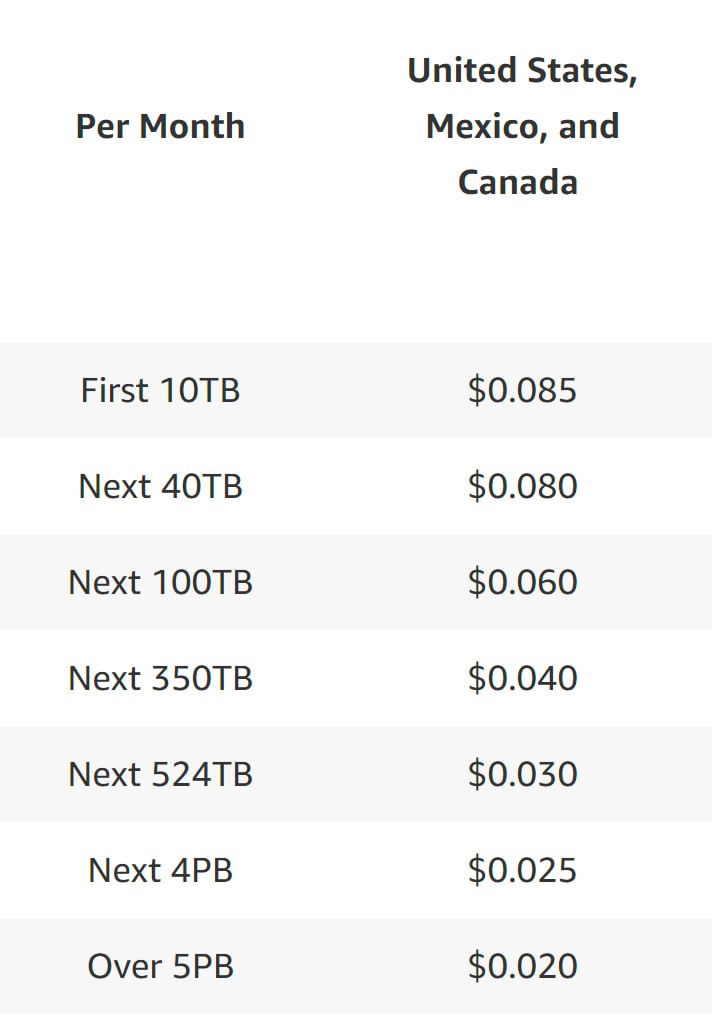
Task: Click the $0.060 price cell
Action: 522,582
